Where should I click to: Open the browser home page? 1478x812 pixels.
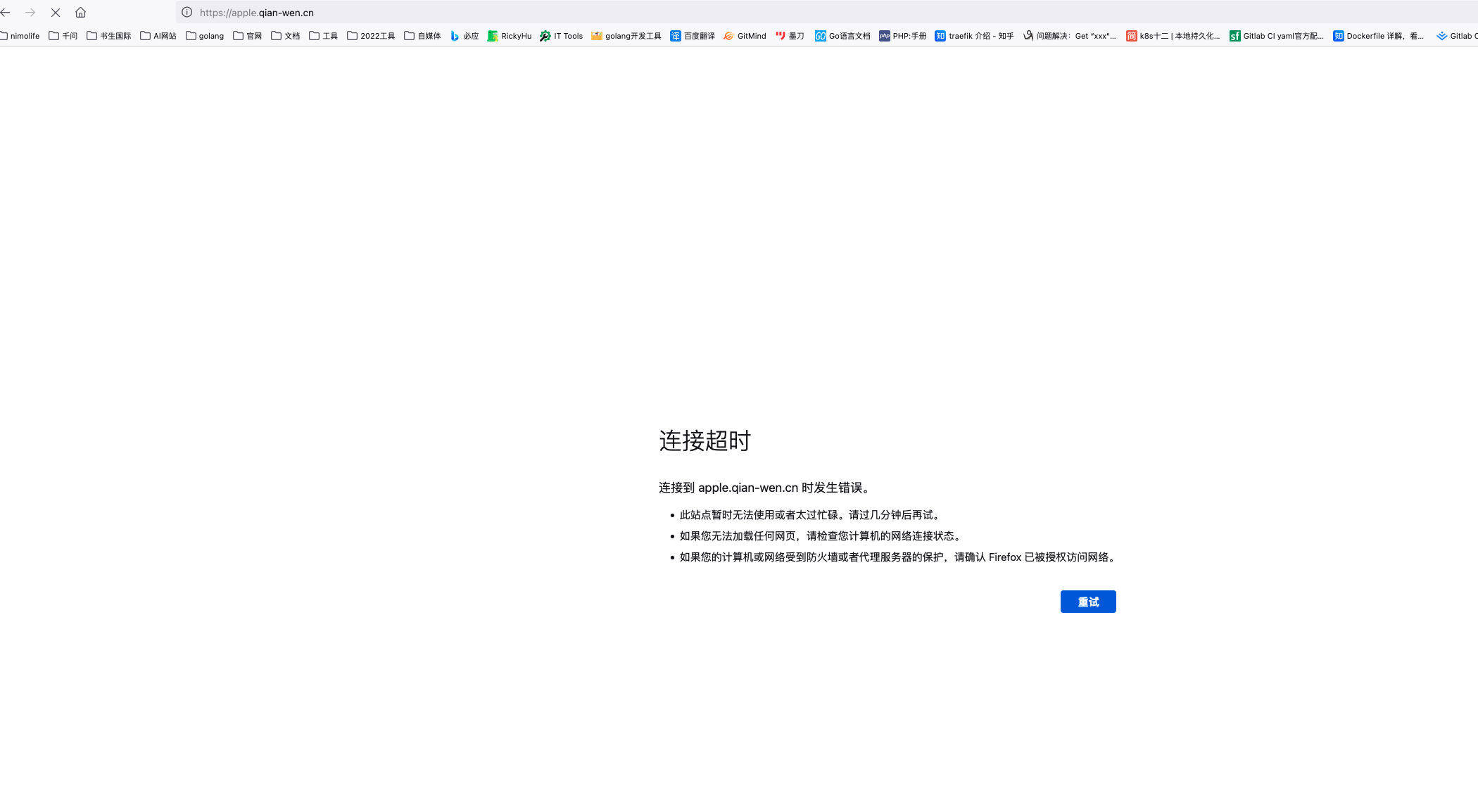click(x=81, y=13)
